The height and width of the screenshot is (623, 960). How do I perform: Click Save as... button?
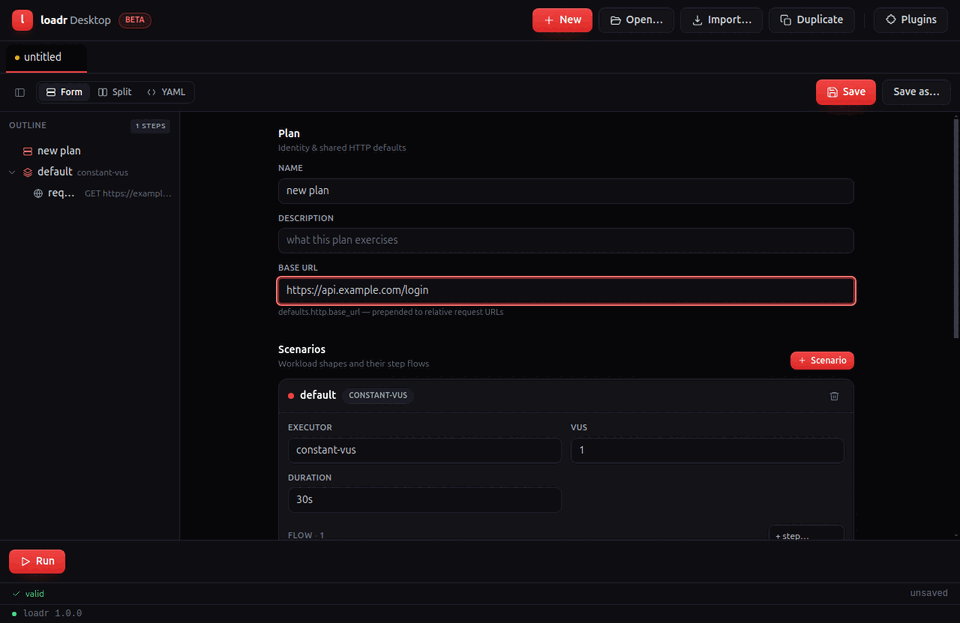916,92
